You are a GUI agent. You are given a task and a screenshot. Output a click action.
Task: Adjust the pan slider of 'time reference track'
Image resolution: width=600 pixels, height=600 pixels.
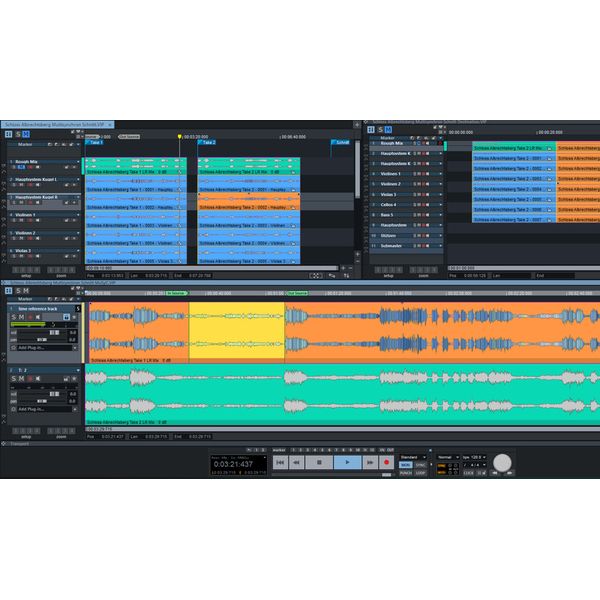tap(44, 339)
